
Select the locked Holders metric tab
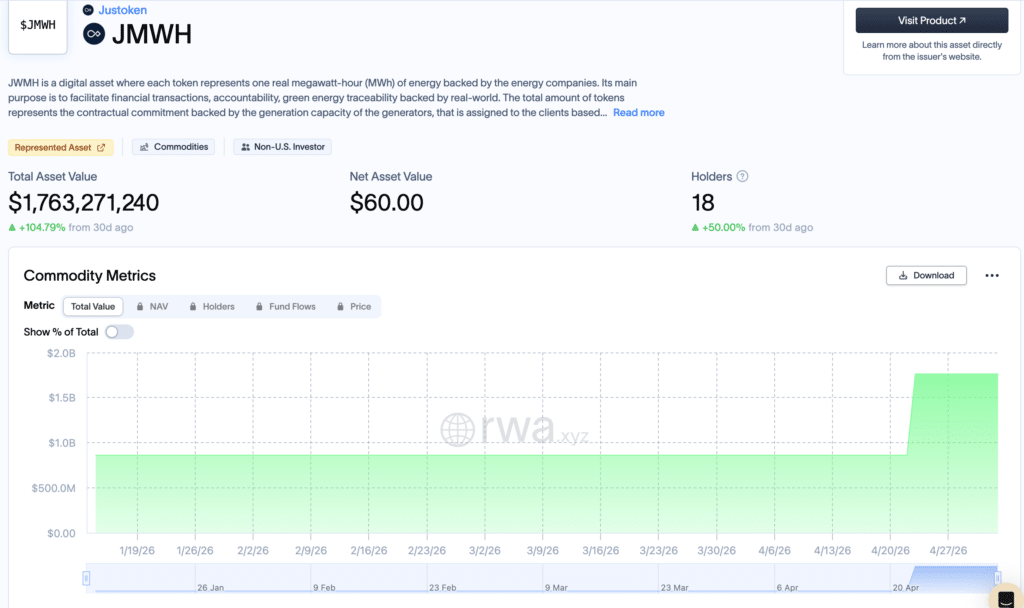tap(212, 306)
